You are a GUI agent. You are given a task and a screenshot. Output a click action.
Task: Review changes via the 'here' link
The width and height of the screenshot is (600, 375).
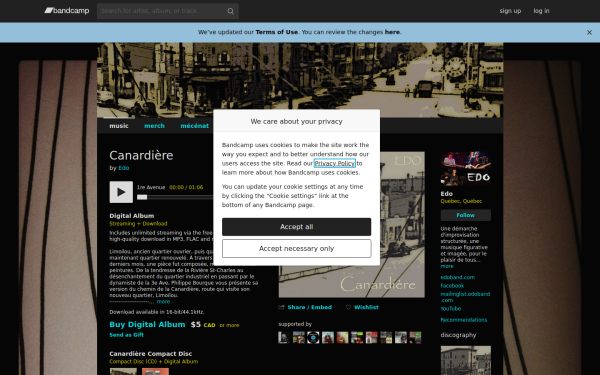click(x=392, y=32)
